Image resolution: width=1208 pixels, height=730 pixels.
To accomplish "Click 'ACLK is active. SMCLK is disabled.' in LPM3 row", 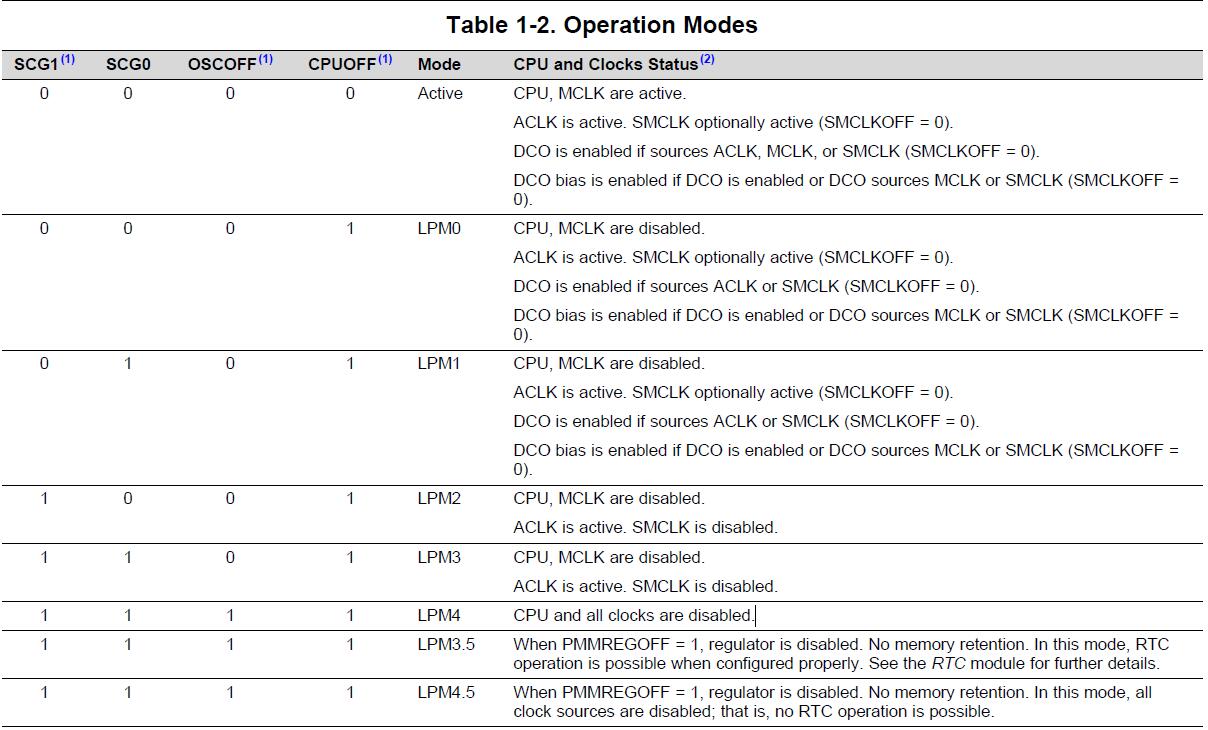I will (x=645, y=586).
